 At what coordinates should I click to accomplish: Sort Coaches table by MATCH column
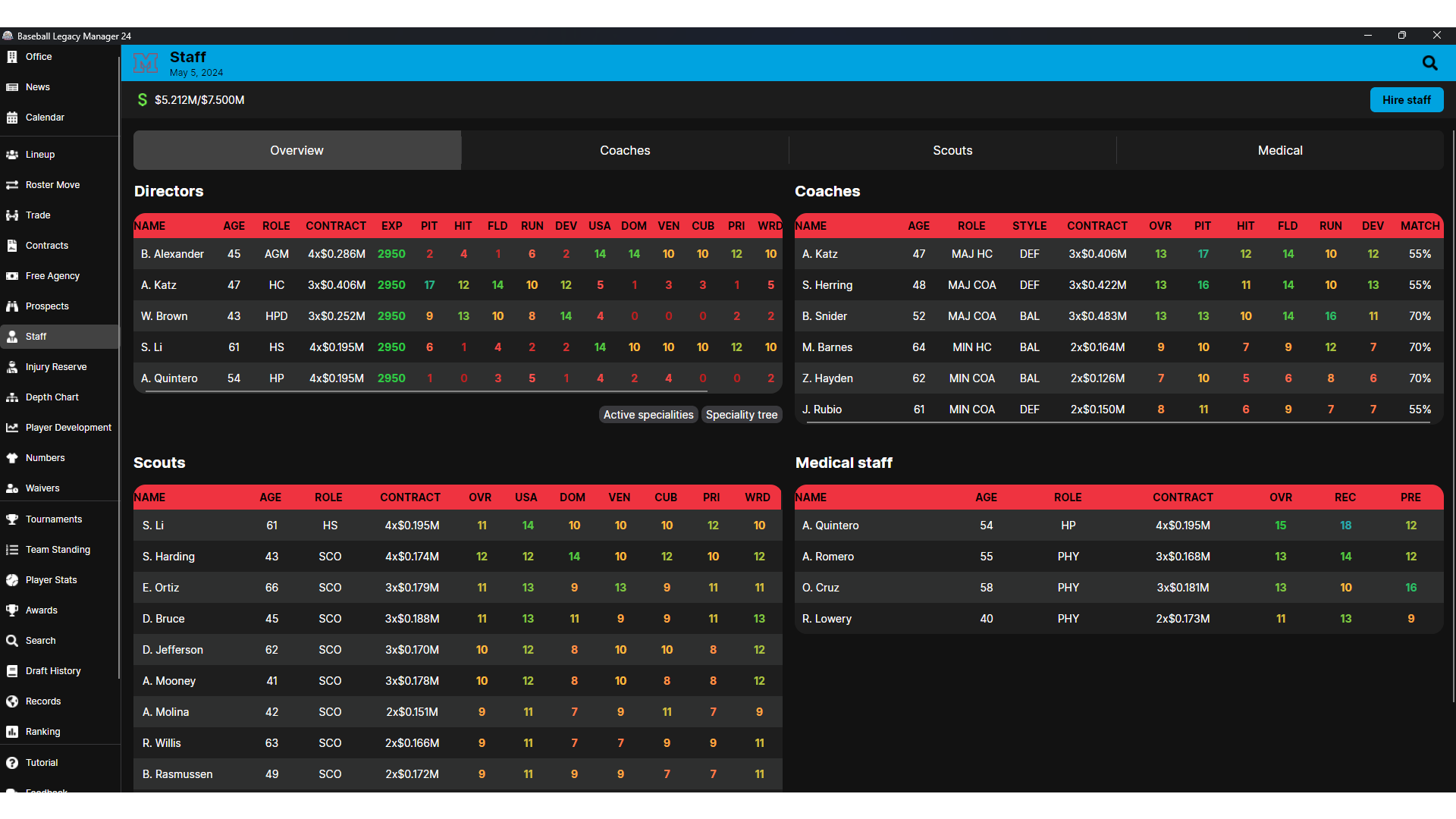click(x=1420, y=226)
